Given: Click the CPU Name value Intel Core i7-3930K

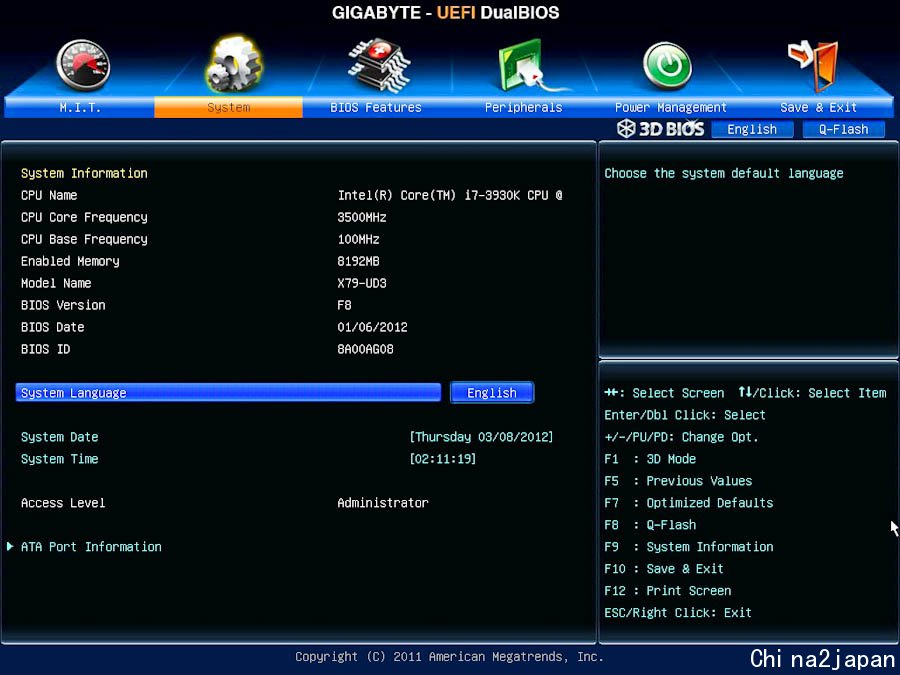Looking at the screenshot, I should [450, 195].
